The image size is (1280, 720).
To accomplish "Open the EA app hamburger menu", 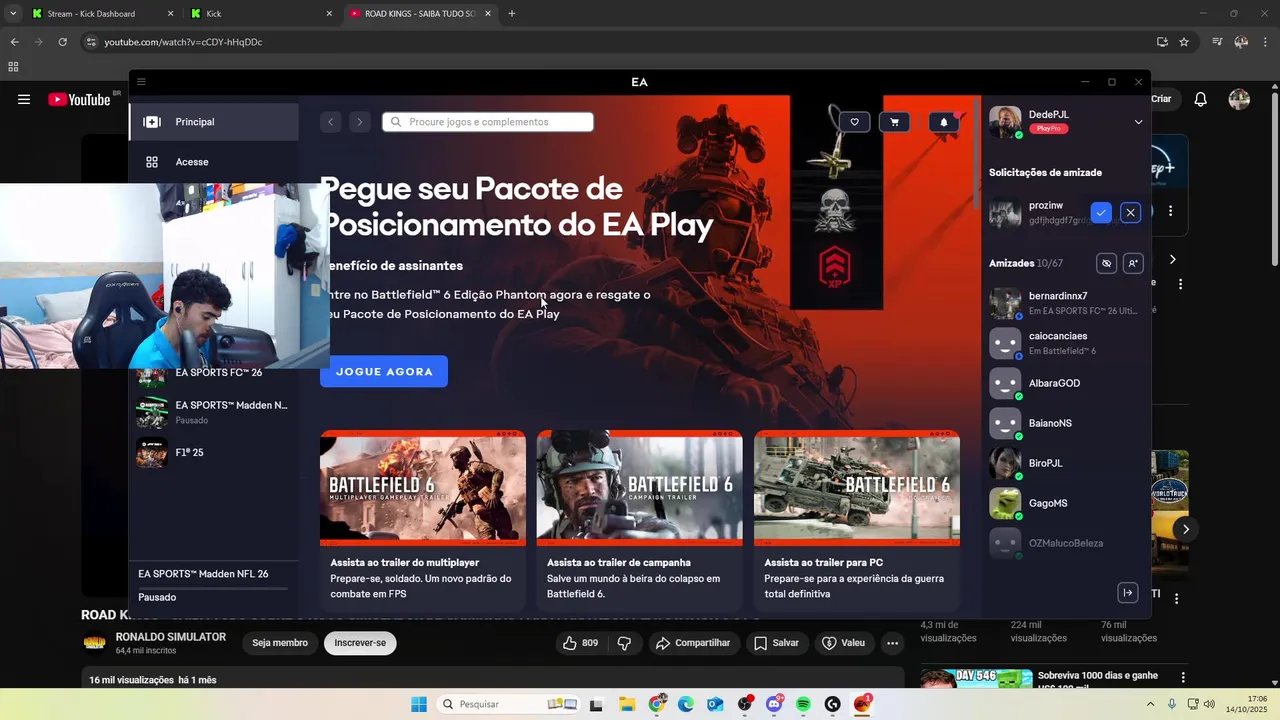I will pos(141,82).
